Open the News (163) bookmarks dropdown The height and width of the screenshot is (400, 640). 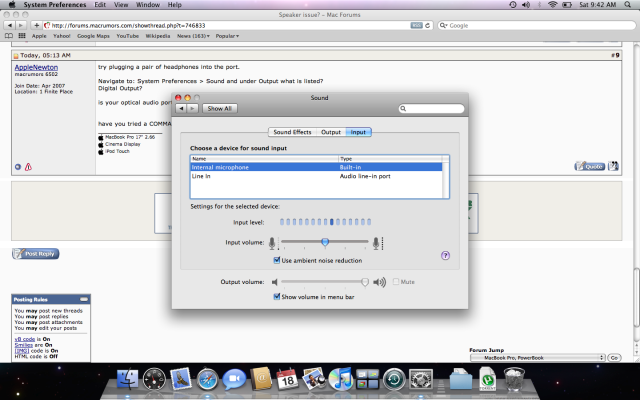point(193,36)
